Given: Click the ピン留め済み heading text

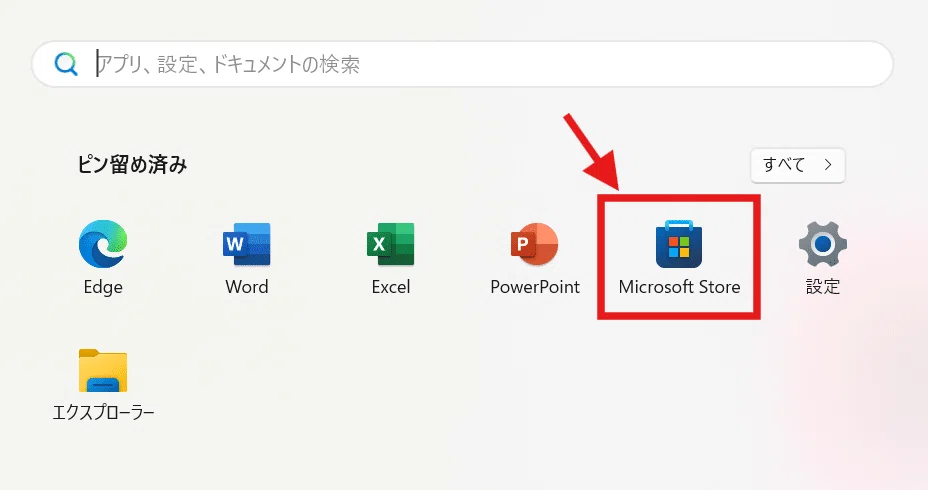Looking at the screenshot, I should [x=133, y=165].
